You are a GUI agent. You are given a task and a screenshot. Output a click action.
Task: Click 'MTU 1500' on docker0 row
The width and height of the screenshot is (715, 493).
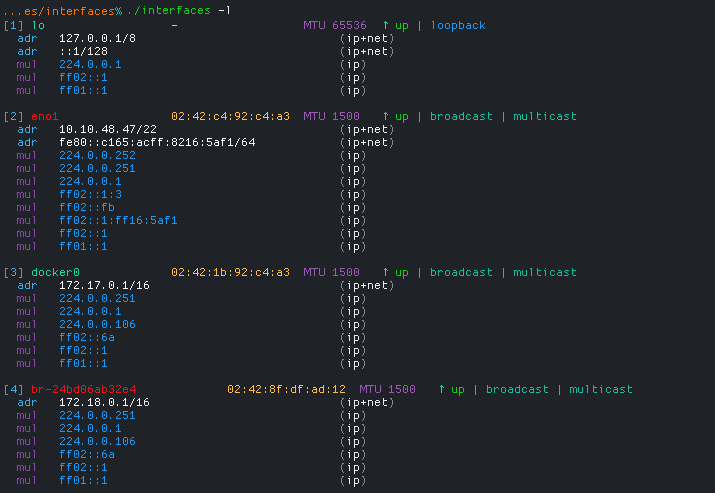point(332,272)
